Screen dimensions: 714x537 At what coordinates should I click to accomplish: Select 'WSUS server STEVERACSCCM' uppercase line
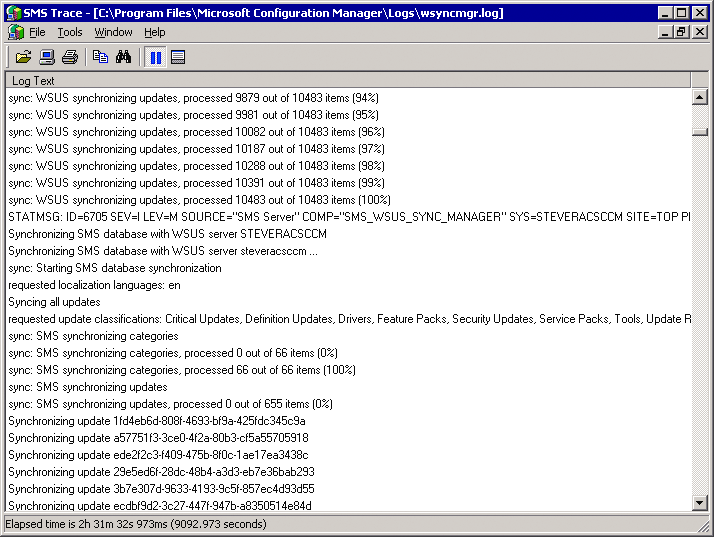348,234
